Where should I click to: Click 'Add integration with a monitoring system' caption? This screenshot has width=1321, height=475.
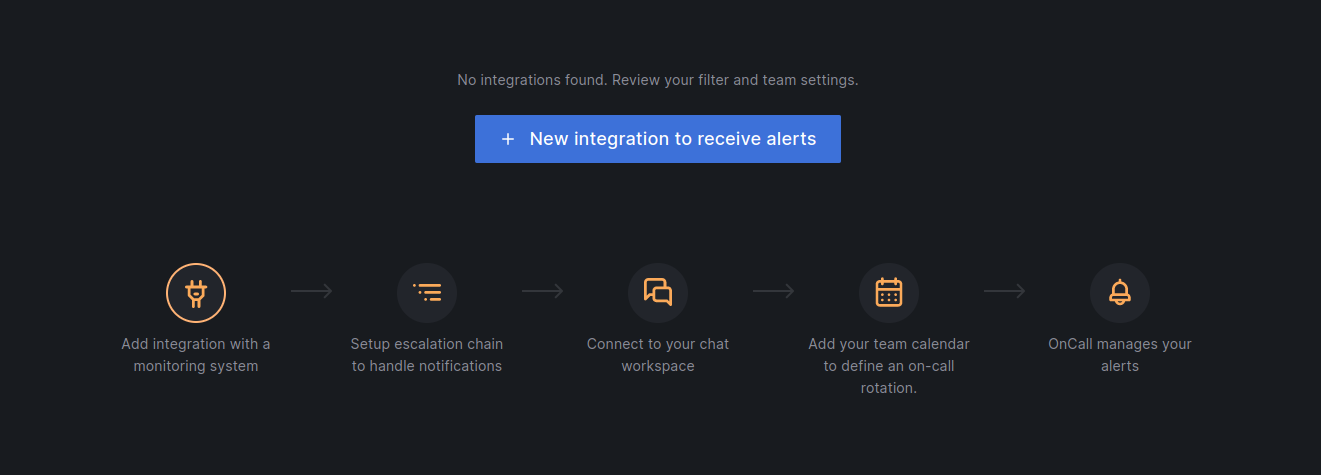pyautogui.click(x=196, y=355)
